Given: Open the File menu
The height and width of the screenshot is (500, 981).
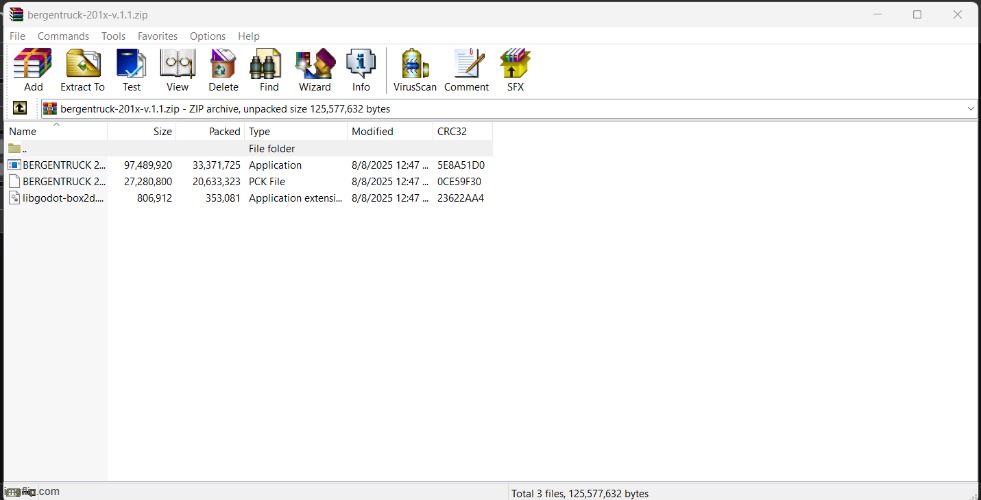Looking at the screenshot, I should [x=18, y=36].
